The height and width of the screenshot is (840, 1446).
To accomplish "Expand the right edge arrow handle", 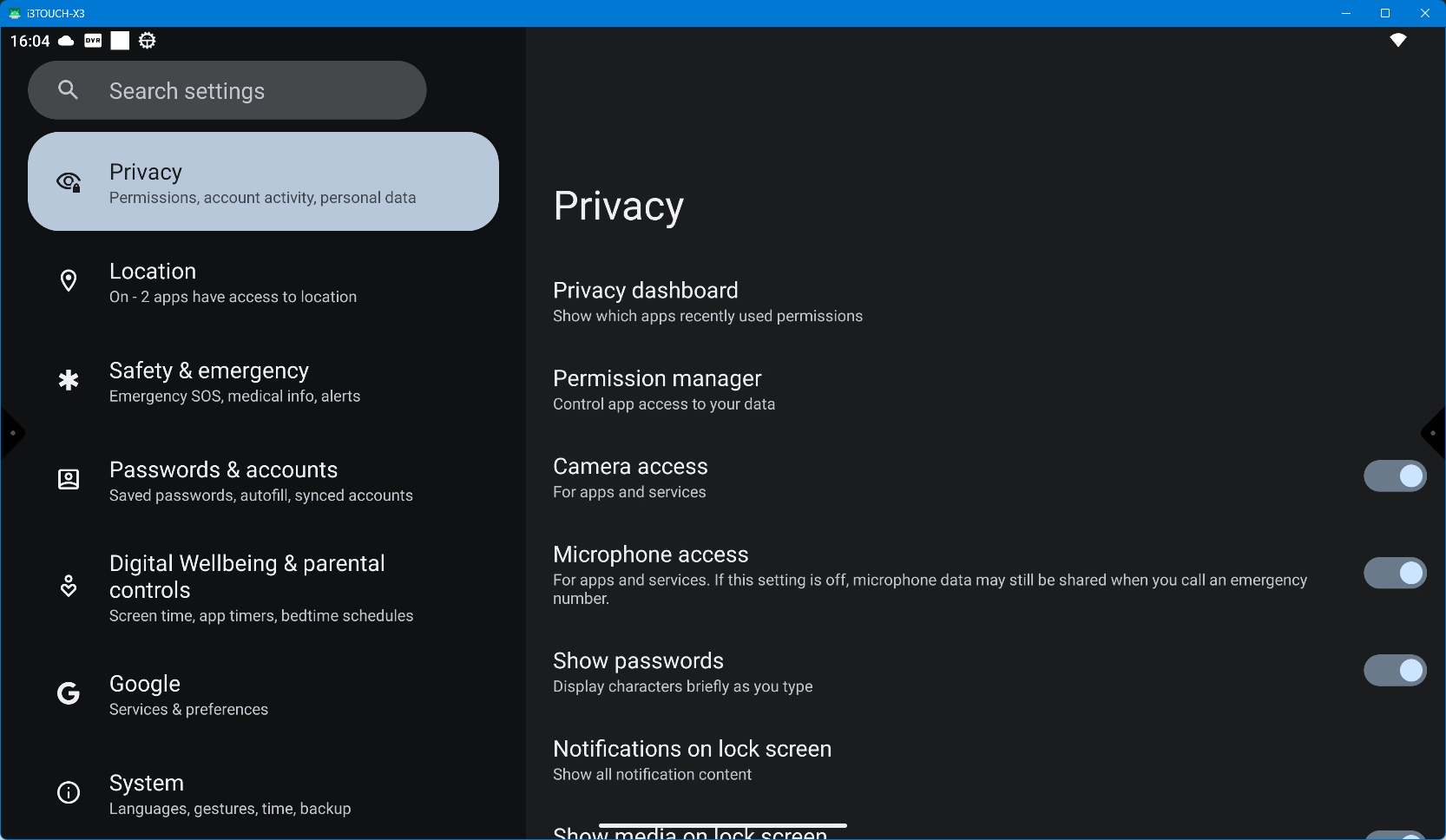I will (1434, 433).
